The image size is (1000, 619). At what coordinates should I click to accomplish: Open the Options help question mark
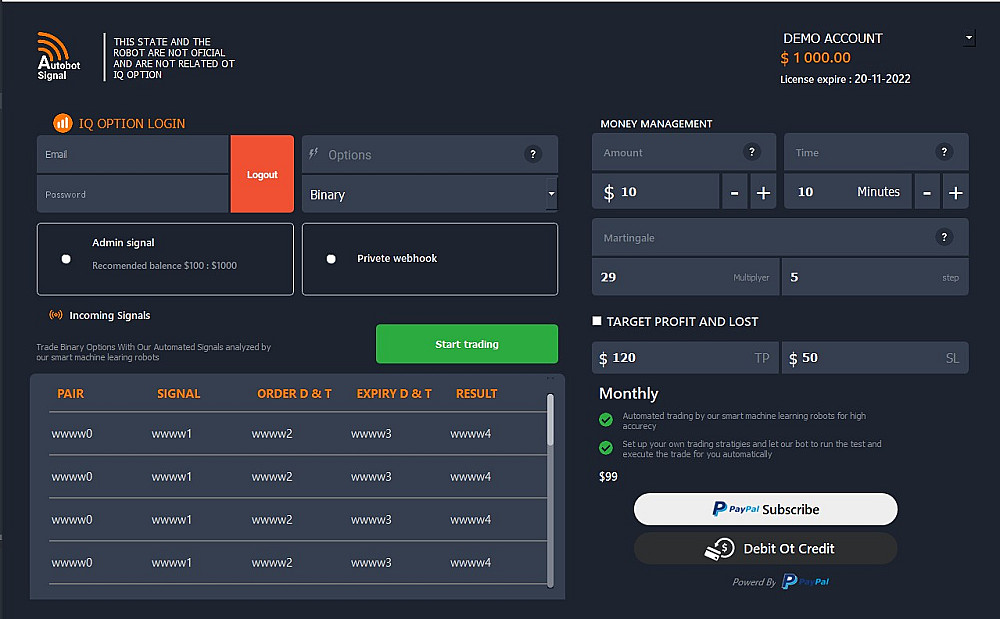(x=533, y=154)
